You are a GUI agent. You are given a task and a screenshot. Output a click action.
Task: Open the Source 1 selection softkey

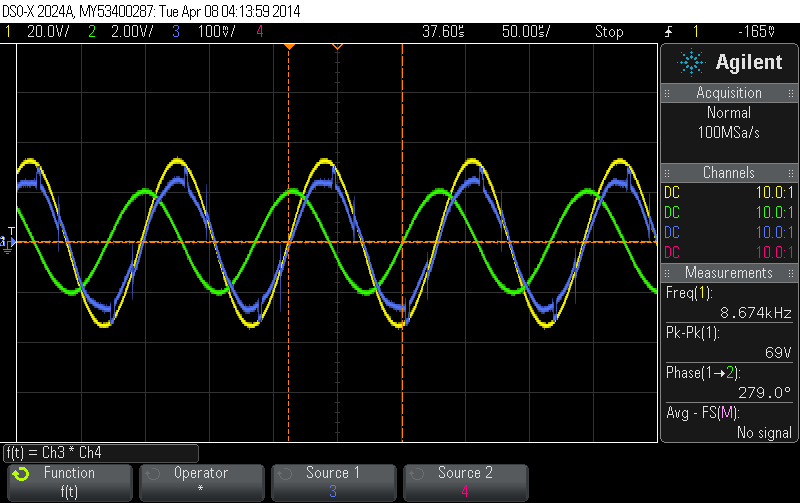click(x=333, y=482)
